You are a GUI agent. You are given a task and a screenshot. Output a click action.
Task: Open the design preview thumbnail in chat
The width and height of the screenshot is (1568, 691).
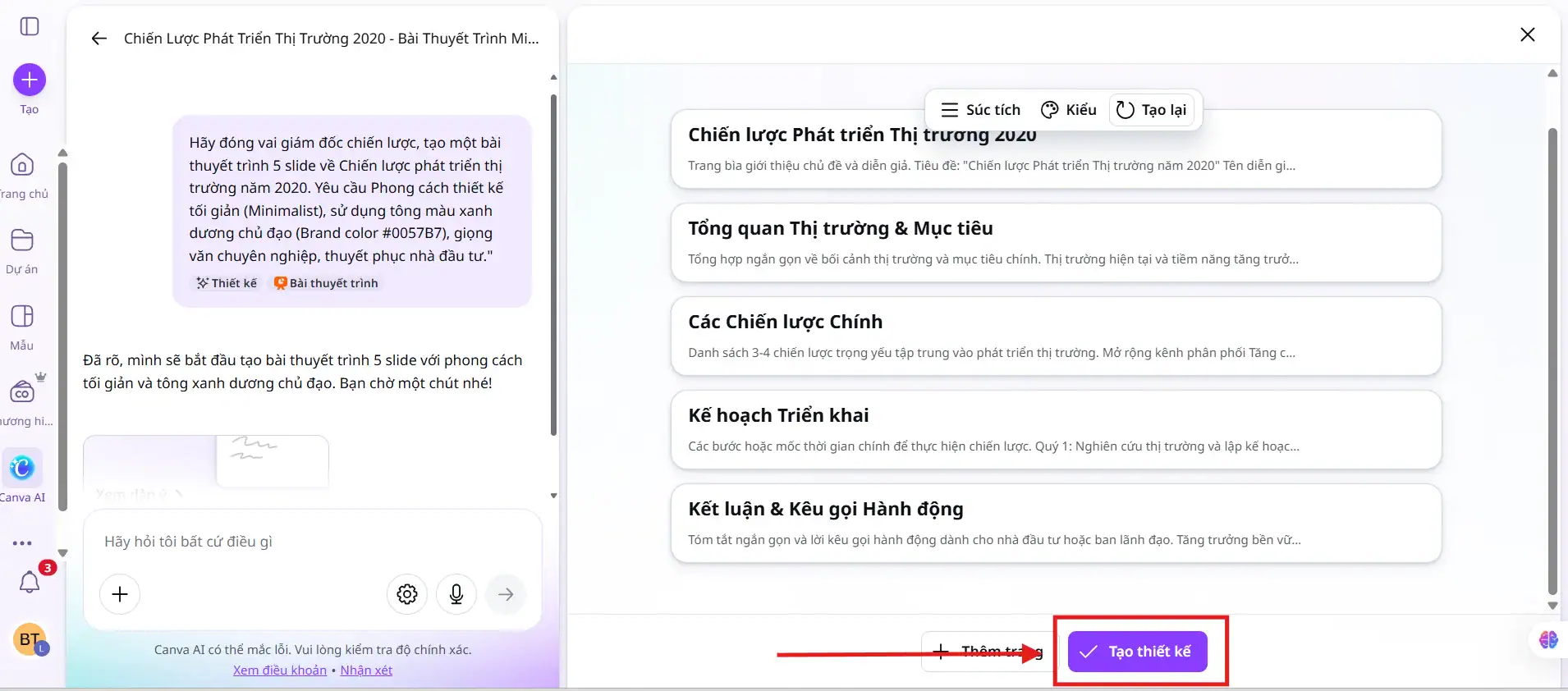(x=206, y=462)
